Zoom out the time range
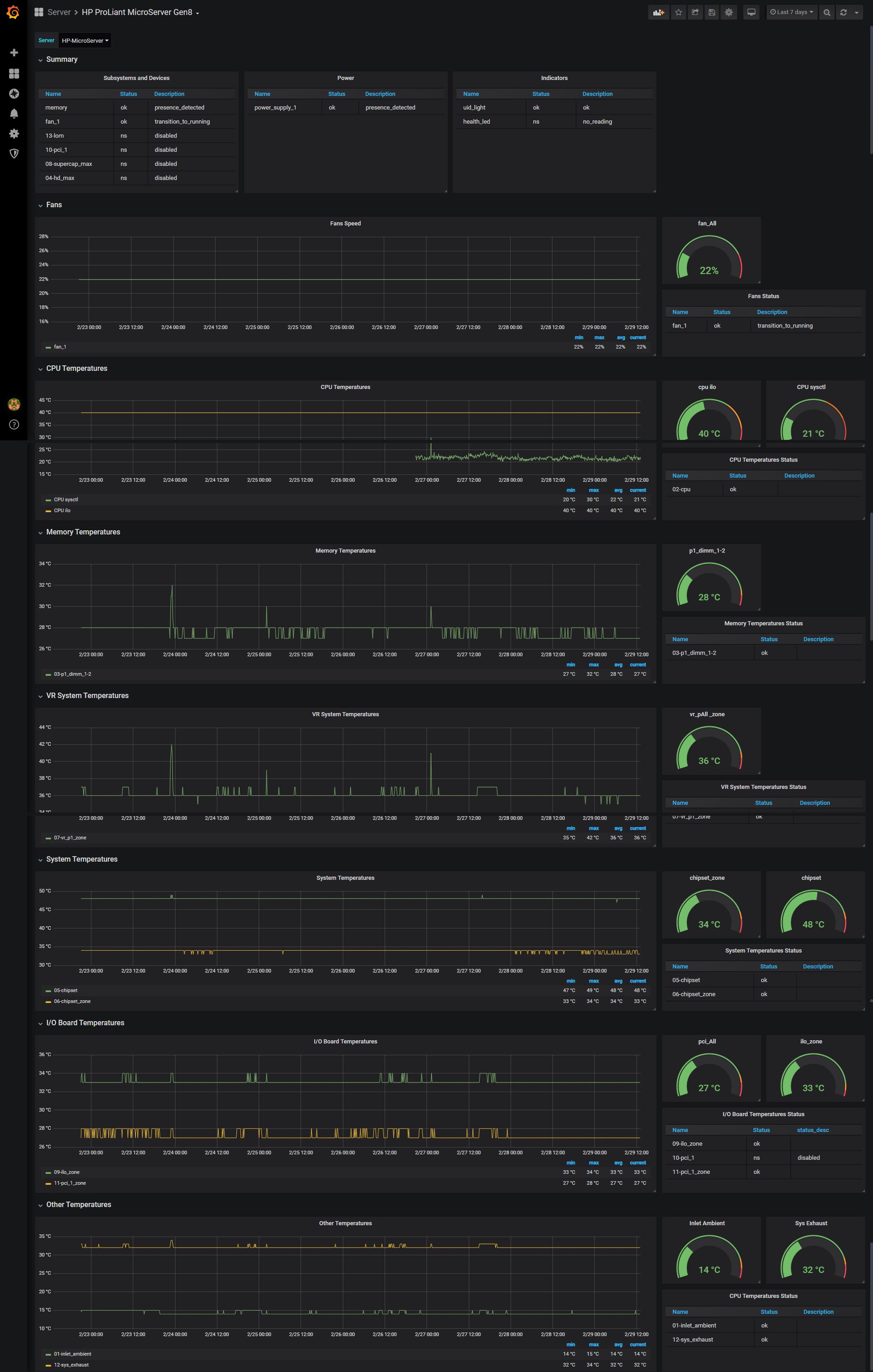The image size is (873, 1372). (827, 13)
